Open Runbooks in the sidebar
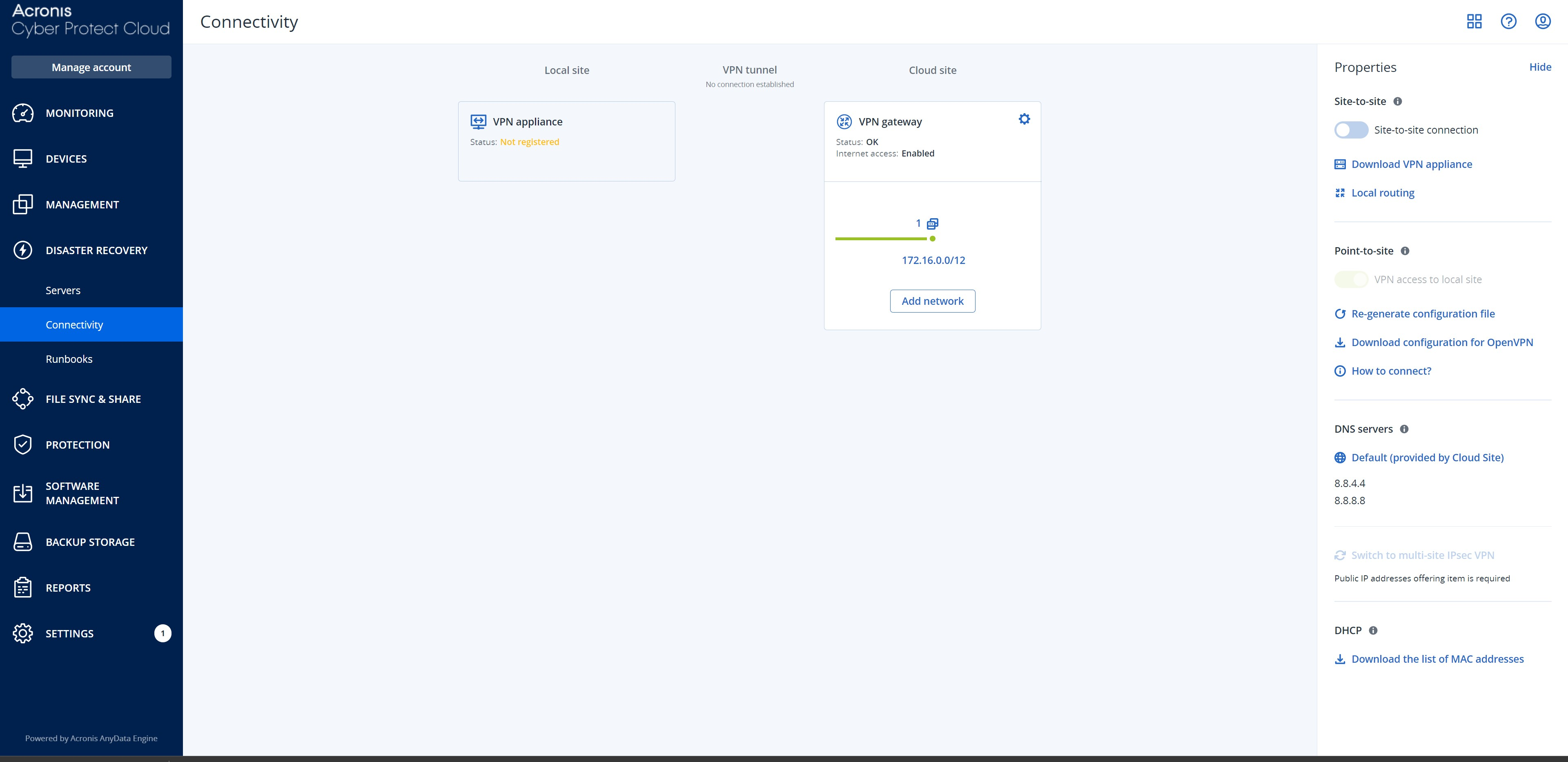1568x762 pixels. (69, 359)
